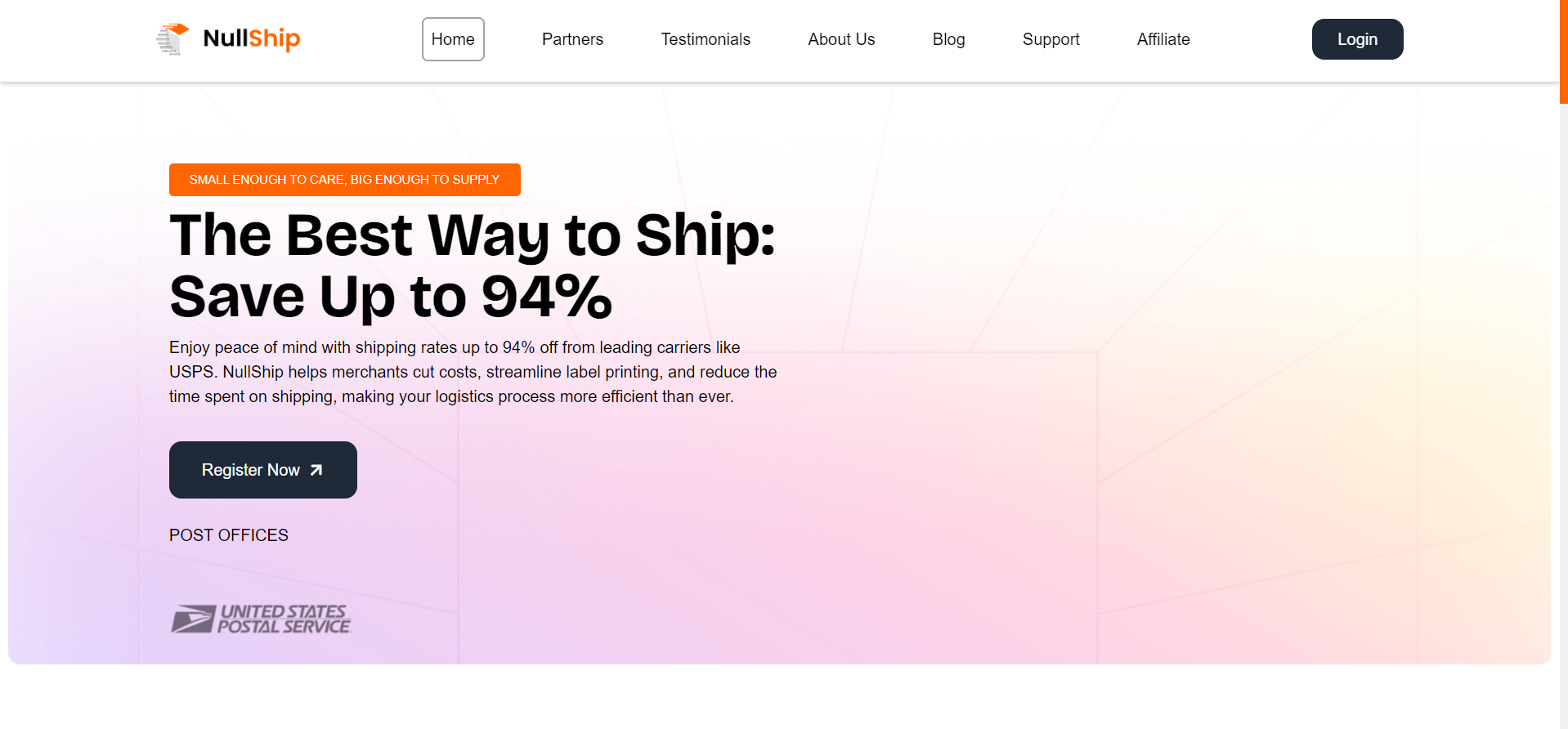Open the Affiliate page
The image size is (1568, 729).
click(1163, 39)
